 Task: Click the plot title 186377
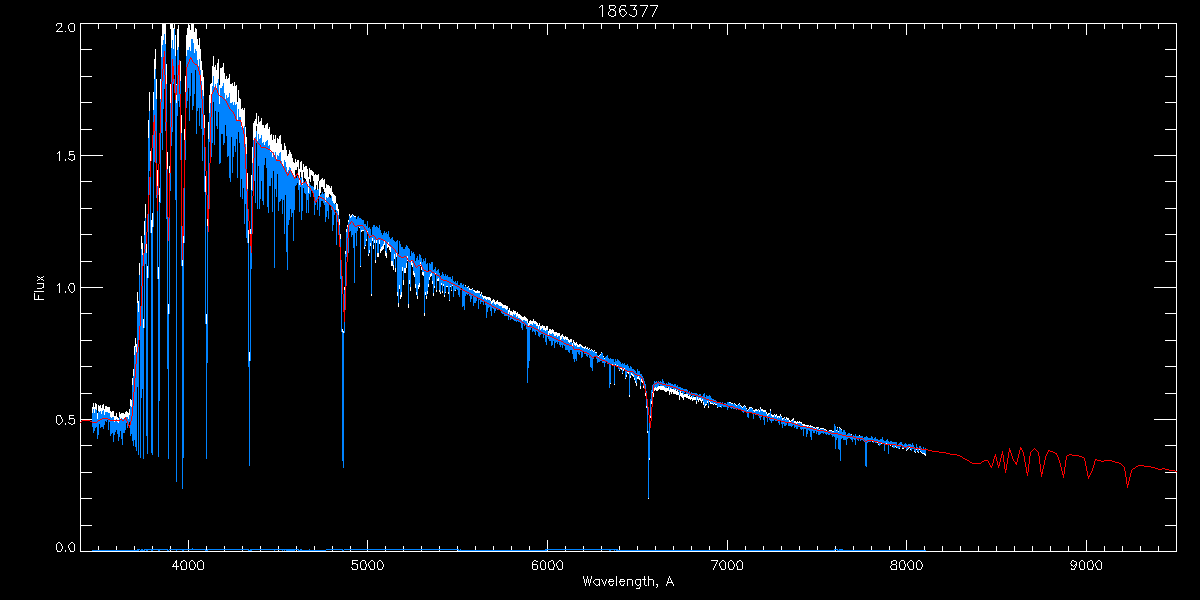coord(628,9)
